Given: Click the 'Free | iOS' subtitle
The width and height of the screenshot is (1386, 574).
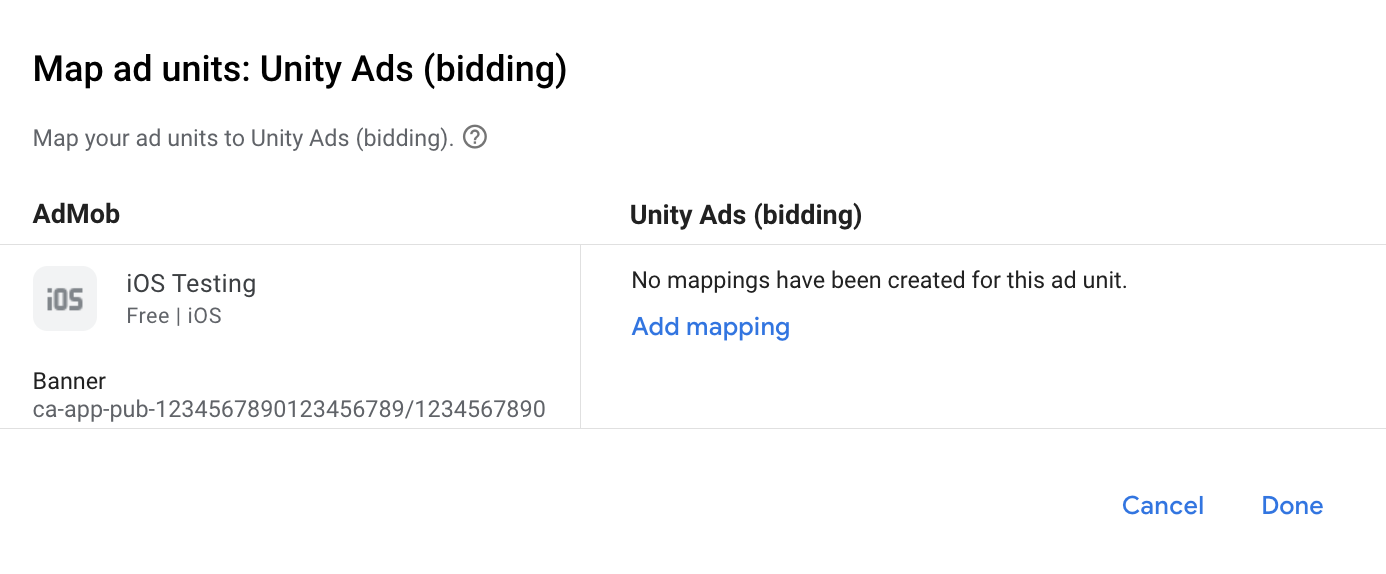Looking at the screenshot, I should click(x=174, y=316).
